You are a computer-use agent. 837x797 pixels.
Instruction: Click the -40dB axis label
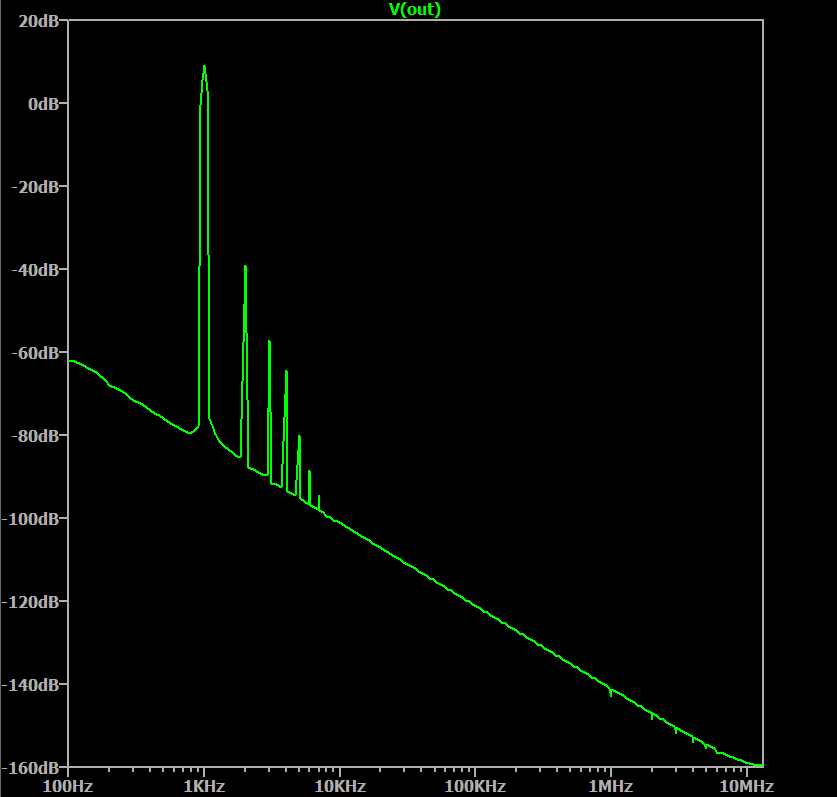click(x=35, y=270)
